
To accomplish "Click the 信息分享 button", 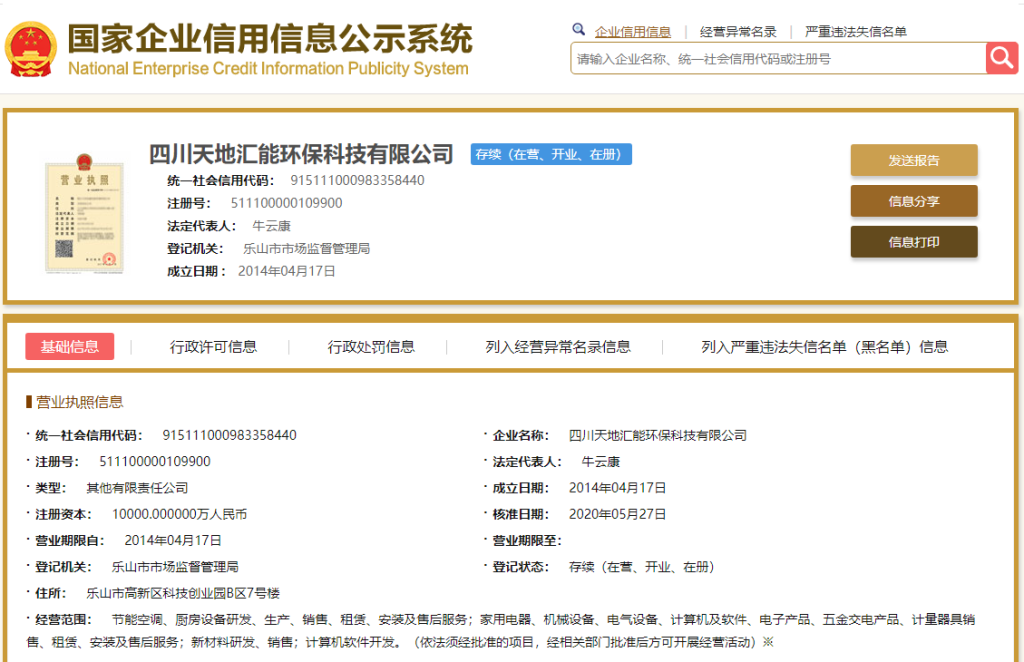I will coord(913,201).
